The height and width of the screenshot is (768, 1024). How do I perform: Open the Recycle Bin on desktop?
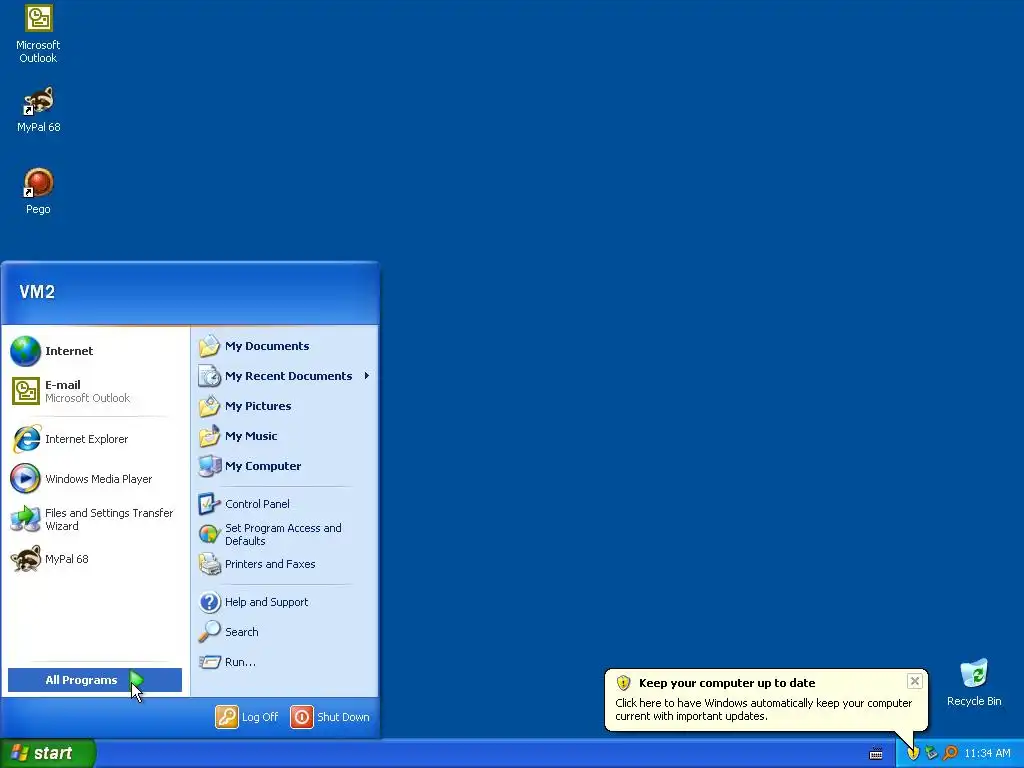point(974,682)
